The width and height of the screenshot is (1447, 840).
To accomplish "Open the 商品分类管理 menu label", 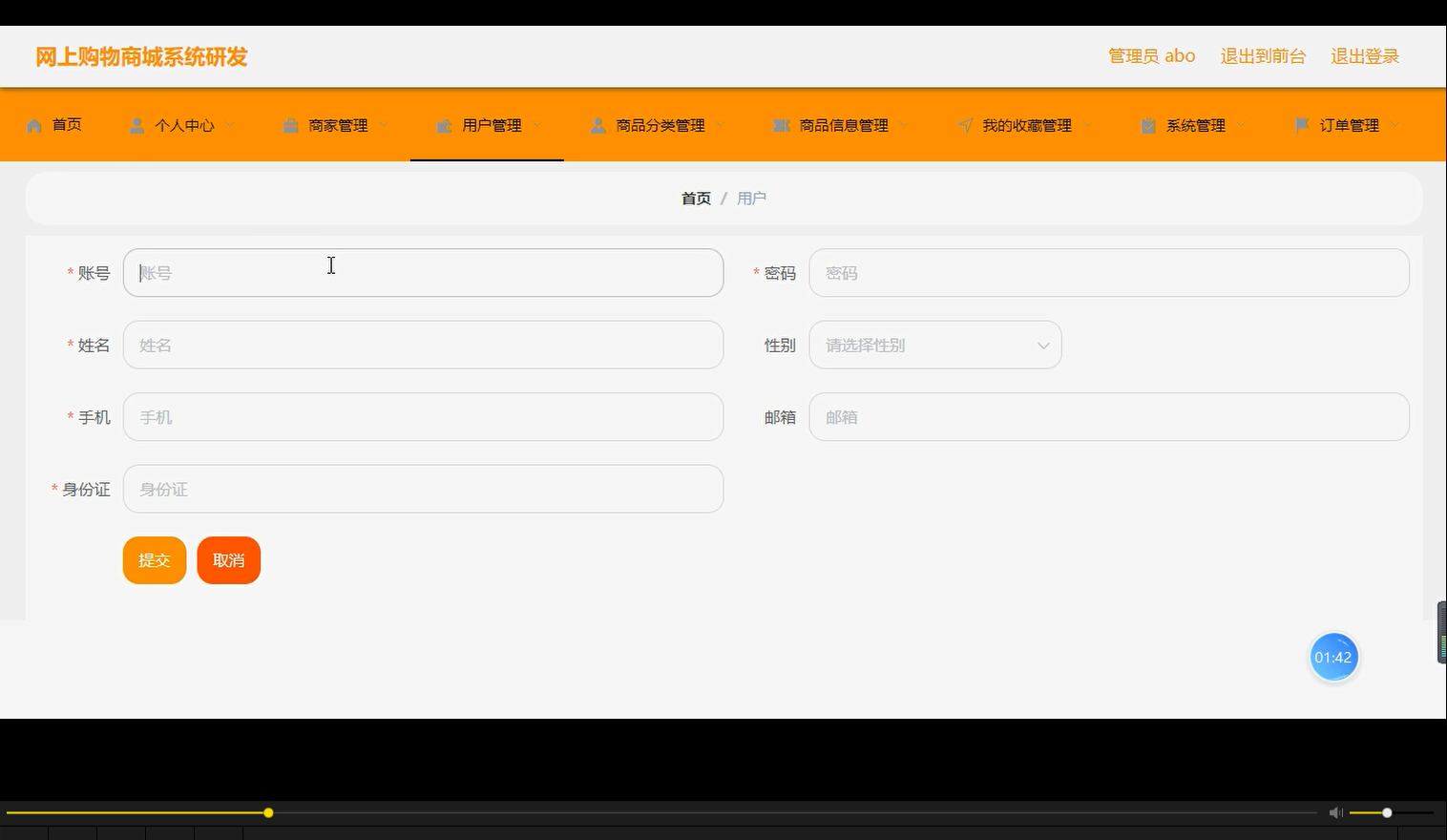I will 661,125.
